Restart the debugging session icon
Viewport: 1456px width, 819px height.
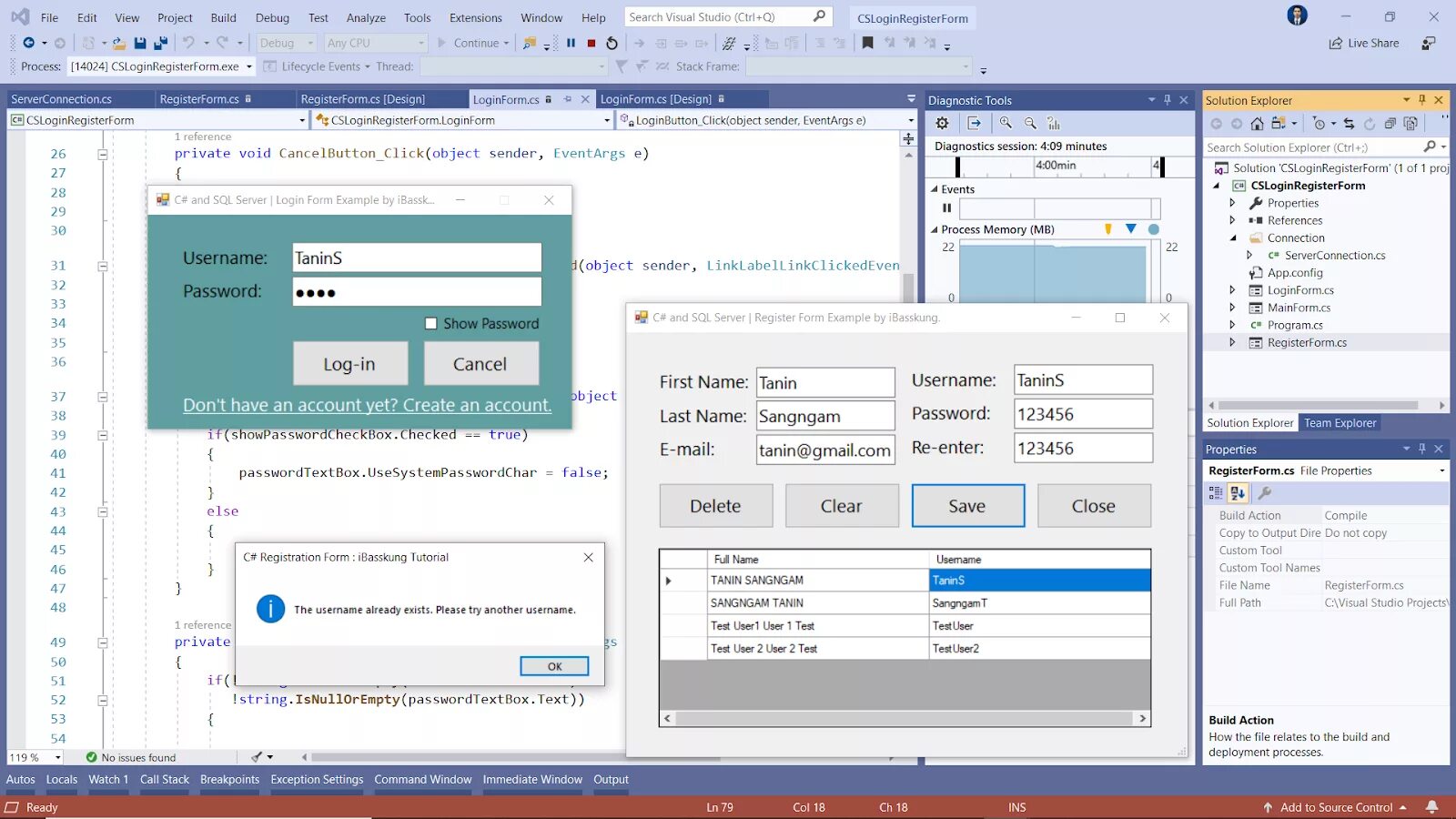click(612, 43)
